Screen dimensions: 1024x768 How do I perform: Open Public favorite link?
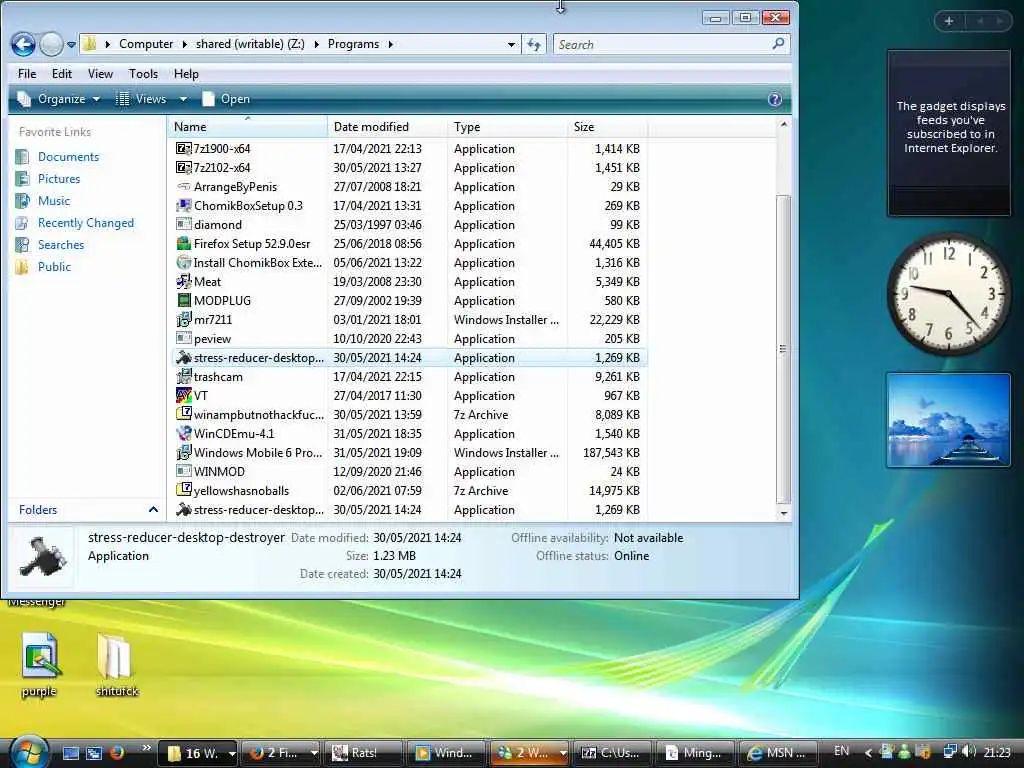pyautogui.click(x=54, y=266)
